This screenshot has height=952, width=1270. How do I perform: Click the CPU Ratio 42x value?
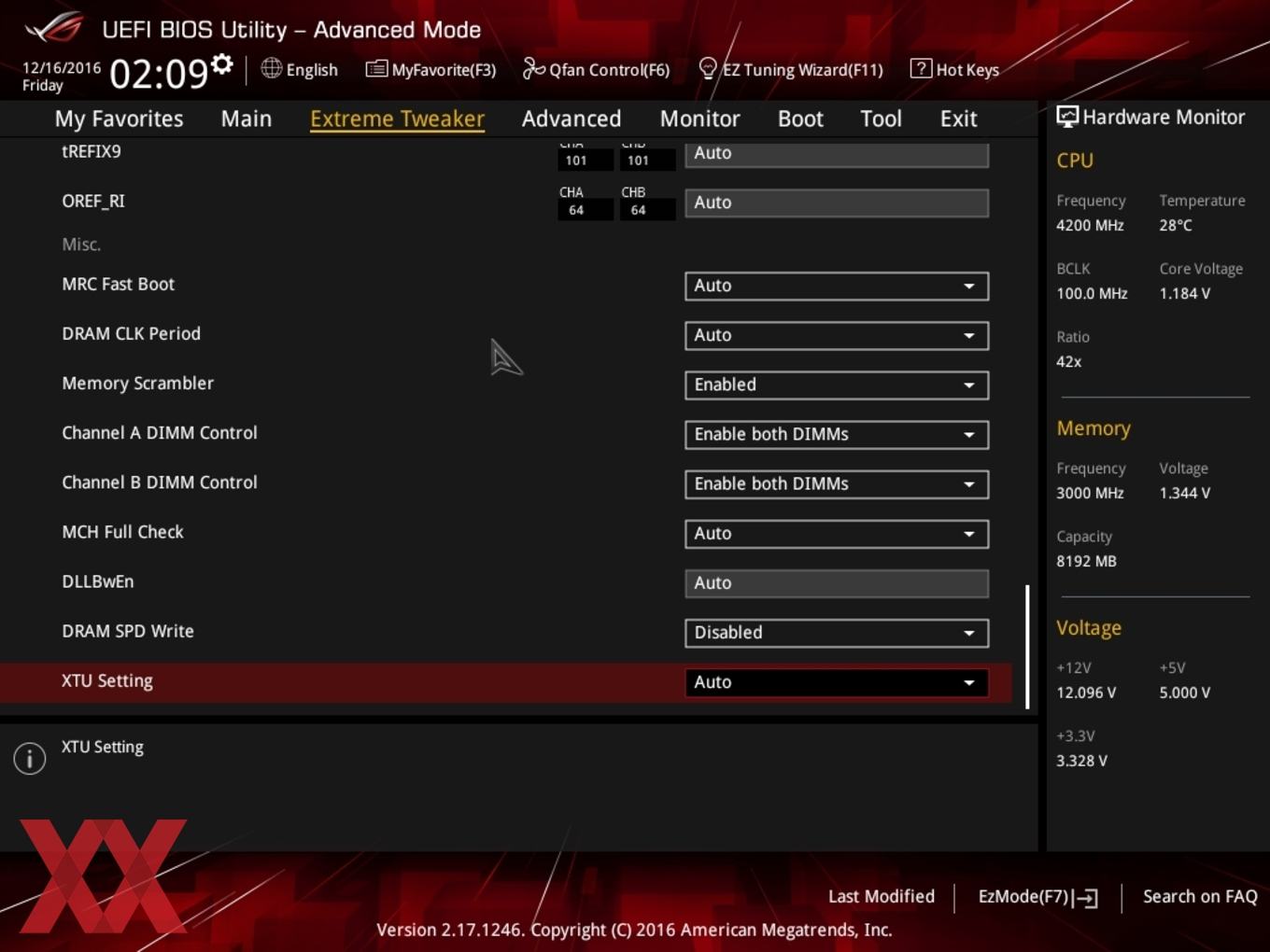tap(1068, 361)
